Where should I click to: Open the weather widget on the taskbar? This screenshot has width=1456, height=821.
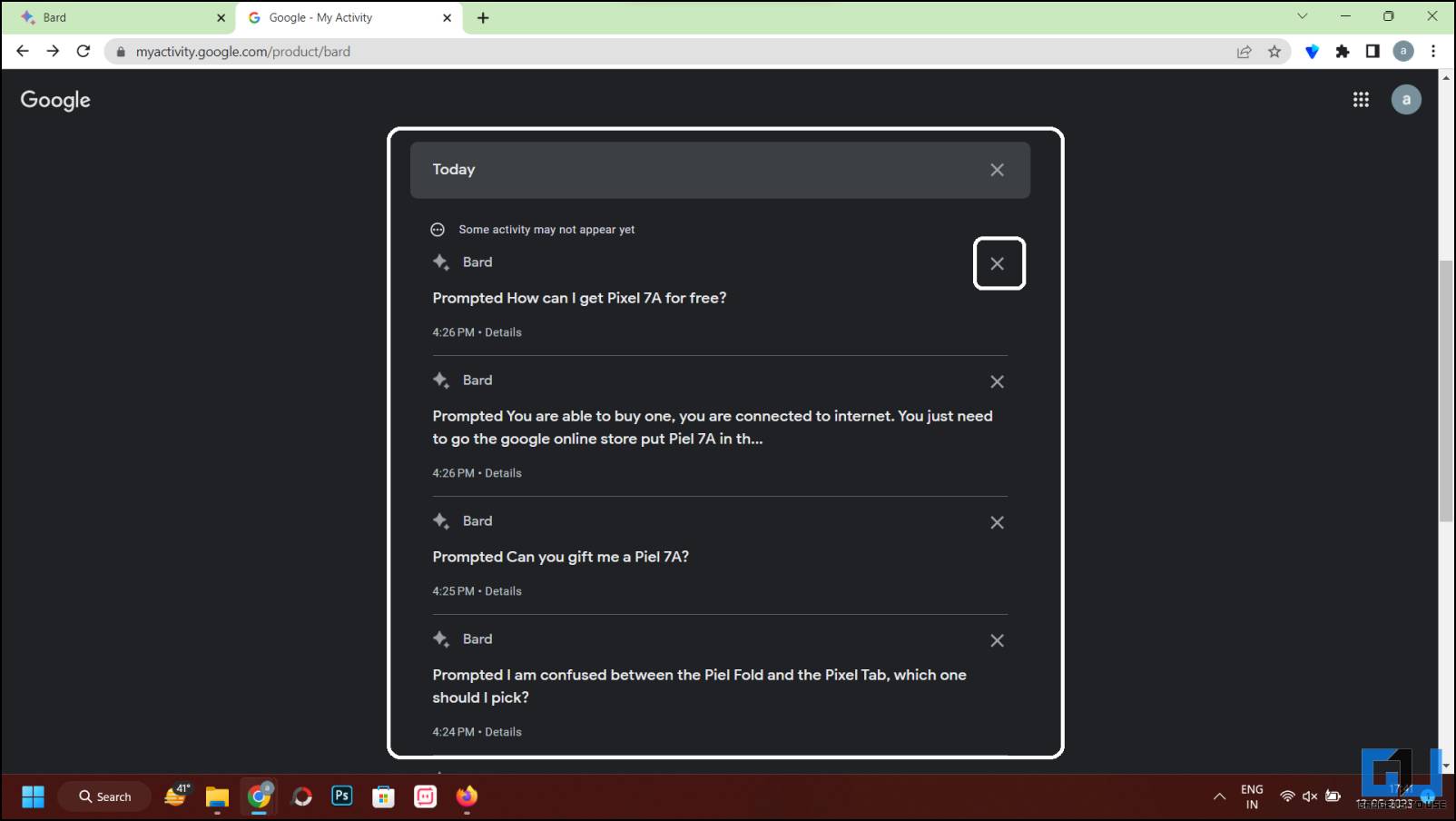click(176, 796)
